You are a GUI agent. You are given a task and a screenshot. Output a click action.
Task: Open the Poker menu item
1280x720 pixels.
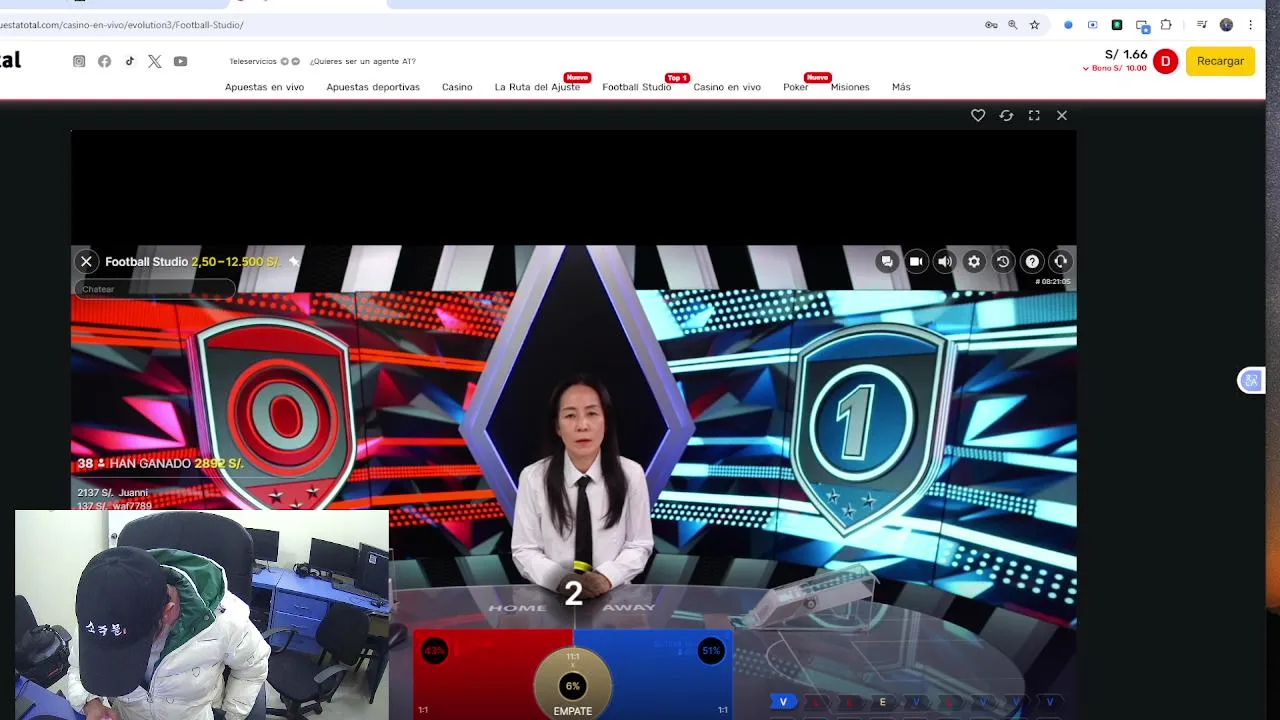(x=796, y=87)
